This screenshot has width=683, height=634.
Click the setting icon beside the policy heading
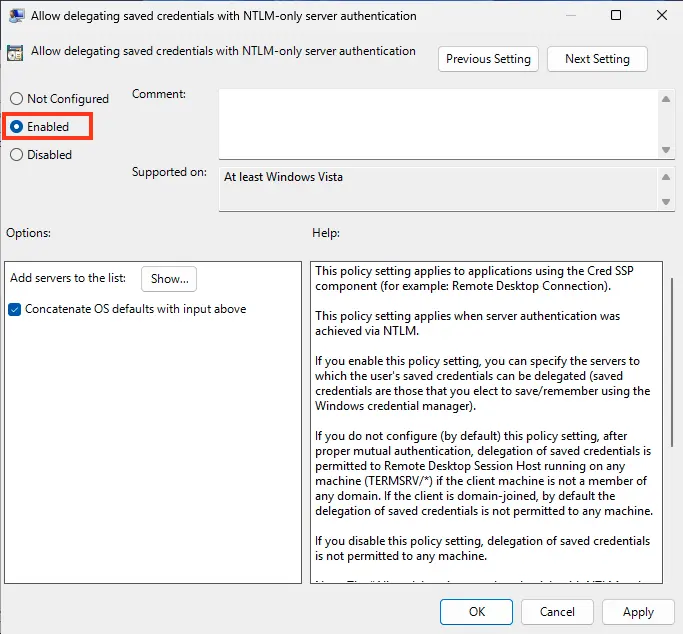(x=17, y=53)
